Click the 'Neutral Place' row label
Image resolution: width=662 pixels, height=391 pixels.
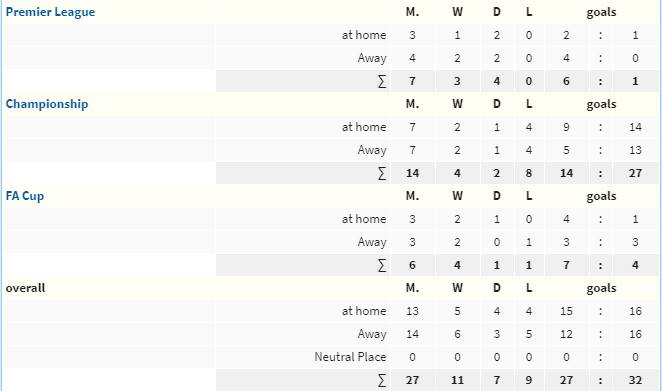(350, 357)
